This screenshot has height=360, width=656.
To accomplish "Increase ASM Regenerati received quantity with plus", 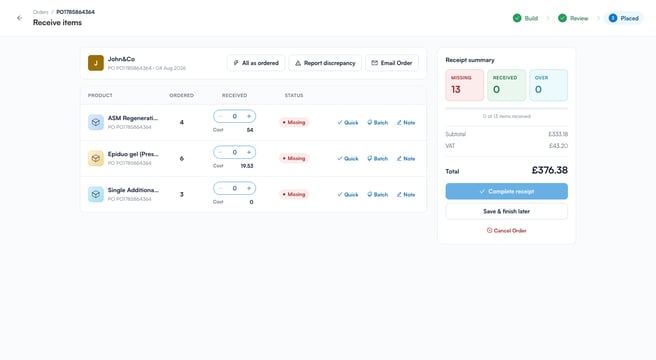I will click(x=249, y=116).
